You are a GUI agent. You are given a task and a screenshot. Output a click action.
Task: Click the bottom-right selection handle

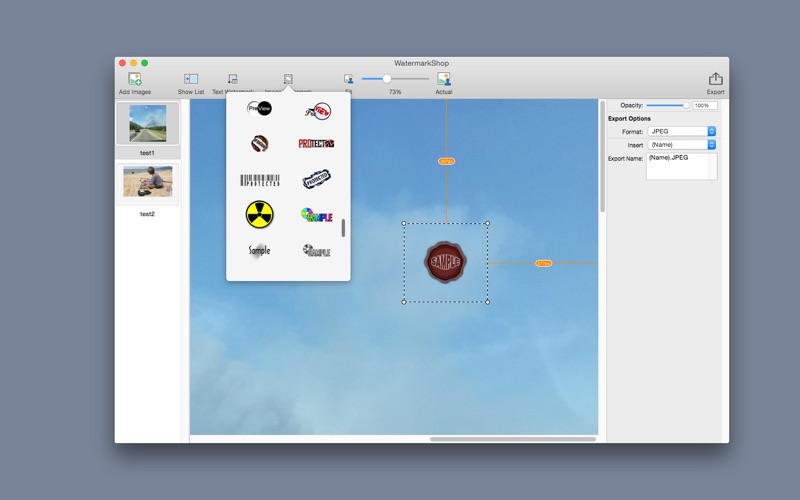[488, 302]
